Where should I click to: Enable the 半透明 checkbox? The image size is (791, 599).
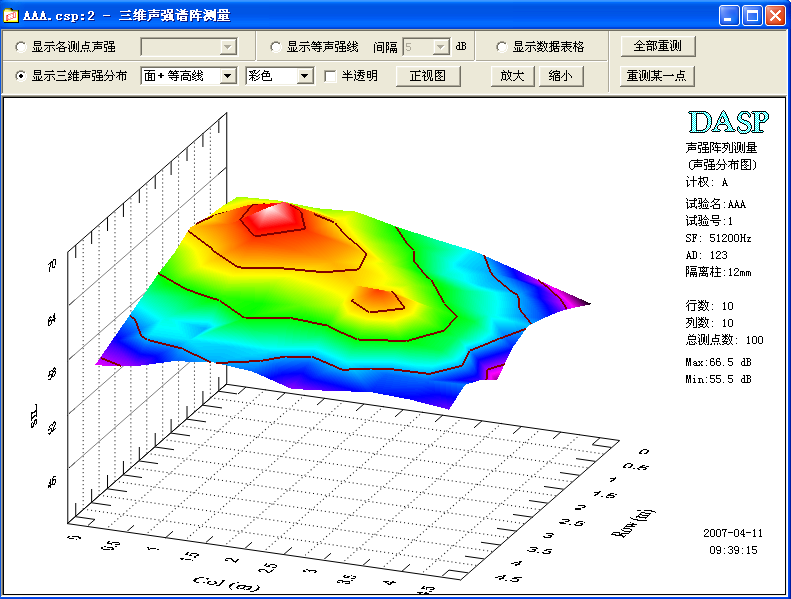[x=331, y=76]
